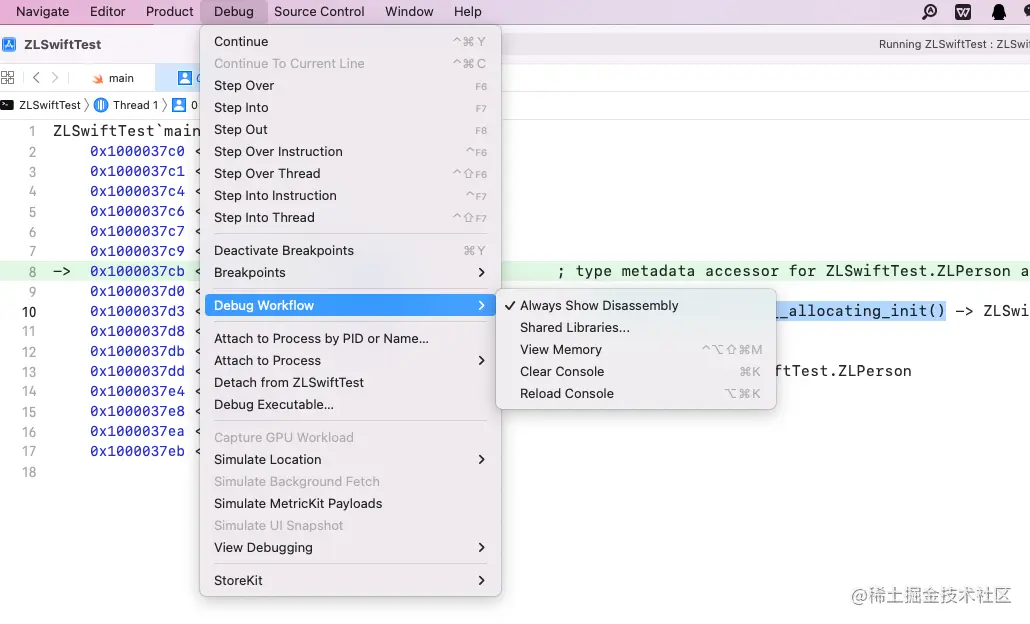Go forward with the right chevron button
The image size is (1030, 624).
click(x=55, y=78)
